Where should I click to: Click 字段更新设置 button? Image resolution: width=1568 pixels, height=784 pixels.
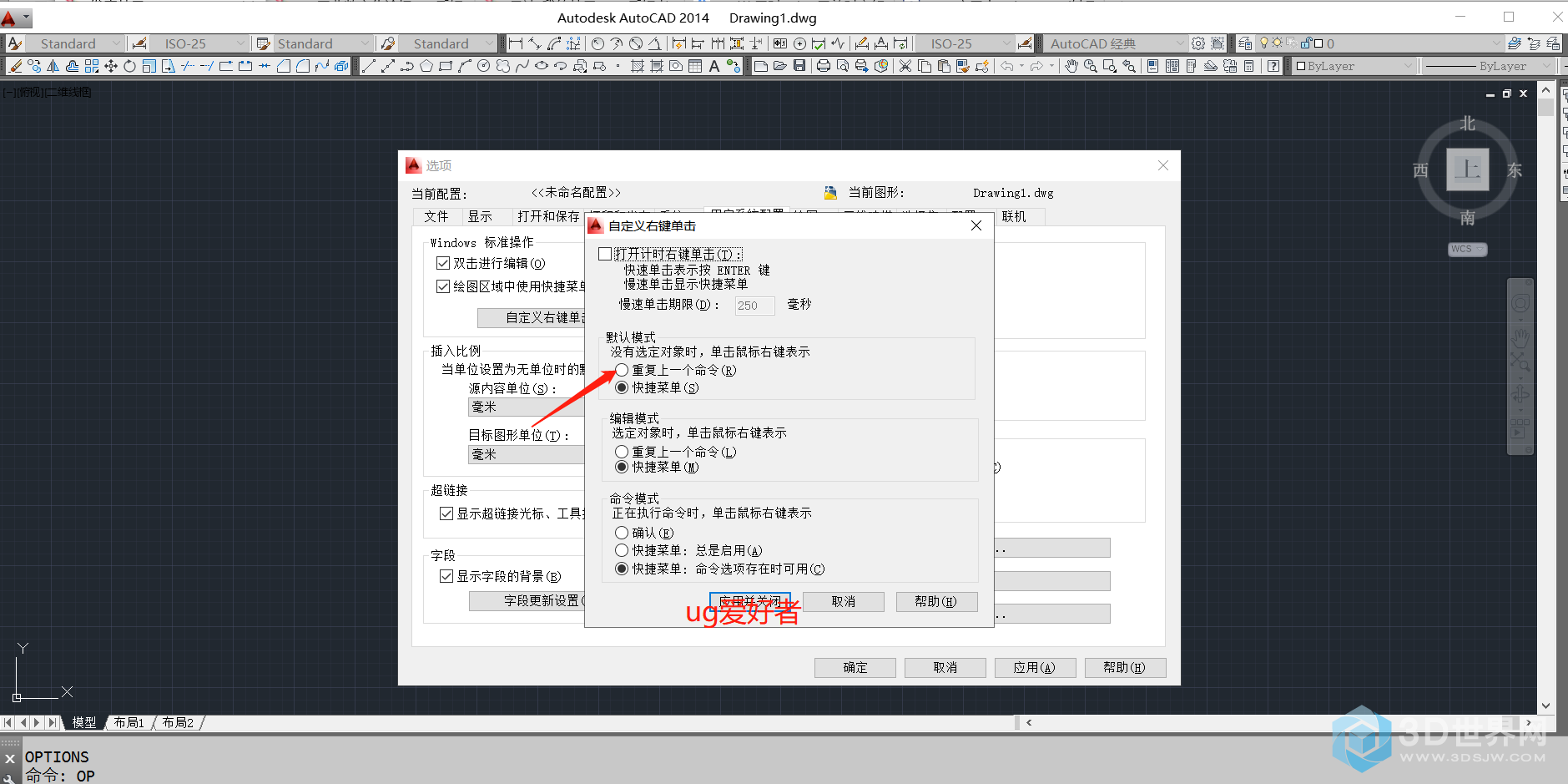[527, 600]
